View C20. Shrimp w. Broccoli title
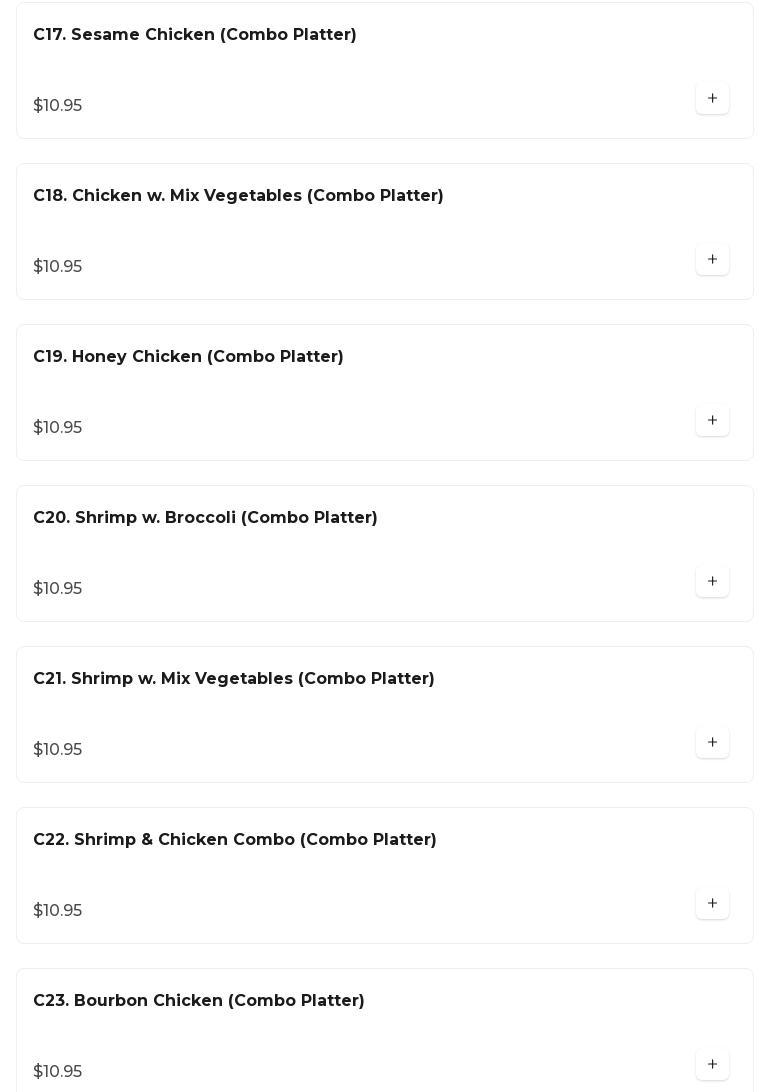This screenshot has width=770, height=1092. point(205,518)
